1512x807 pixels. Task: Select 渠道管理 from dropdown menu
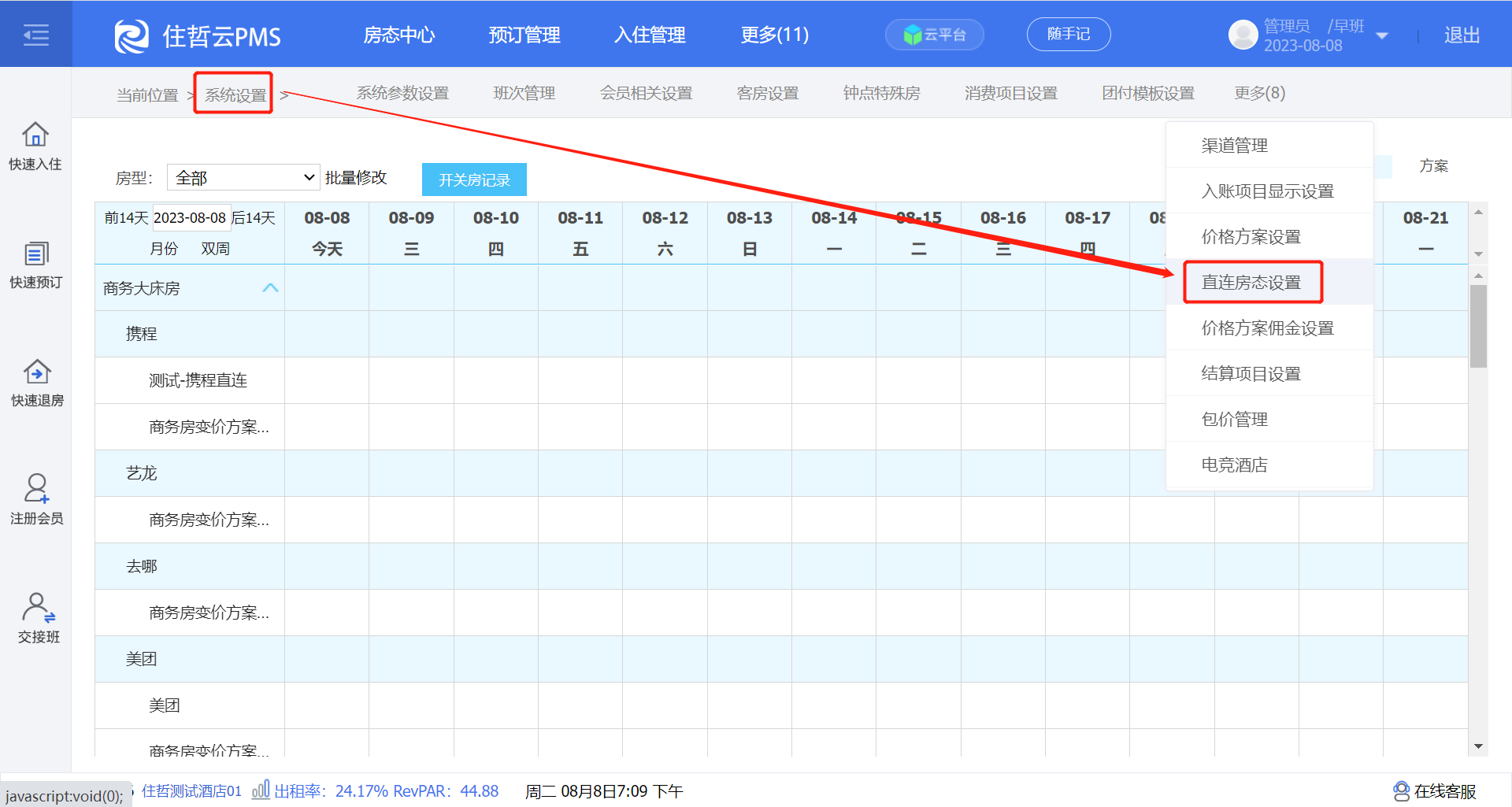(1269, 145)
